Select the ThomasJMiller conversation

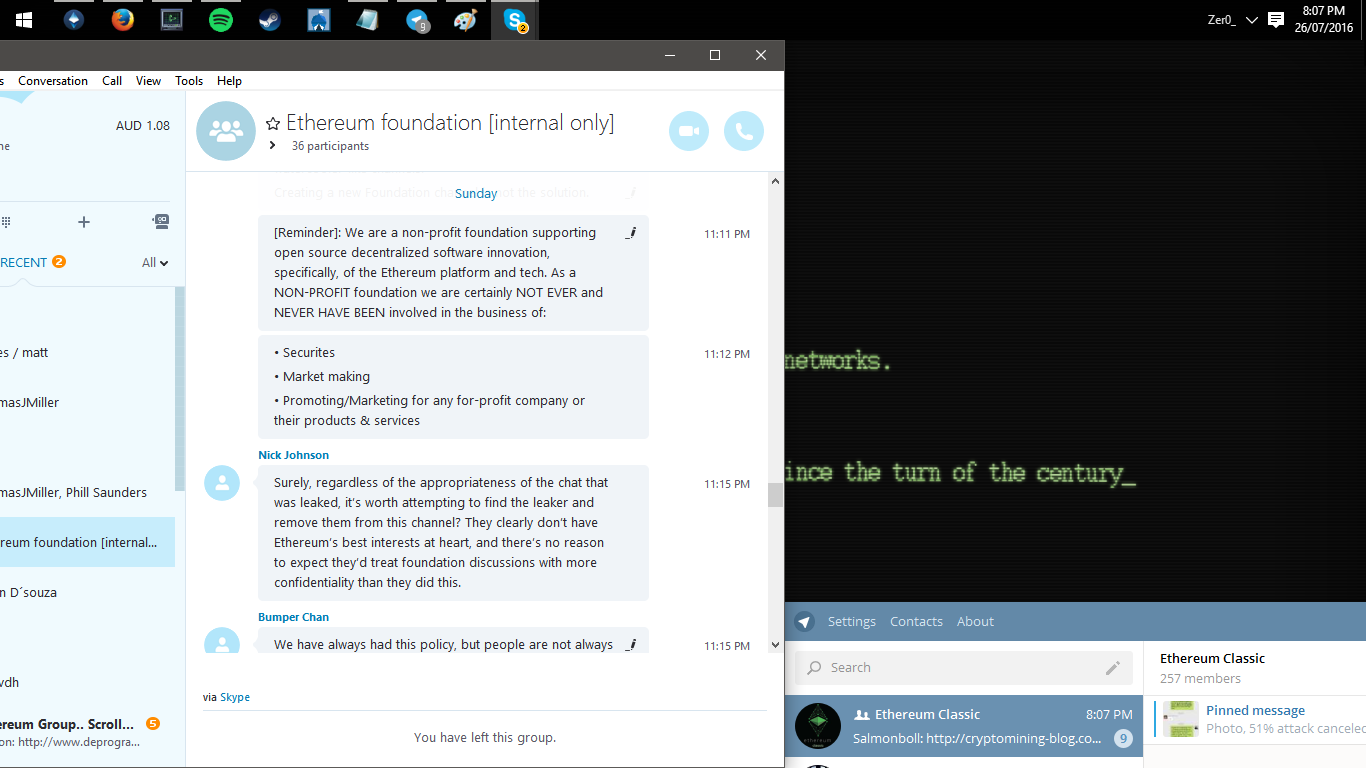pos(87,402)
